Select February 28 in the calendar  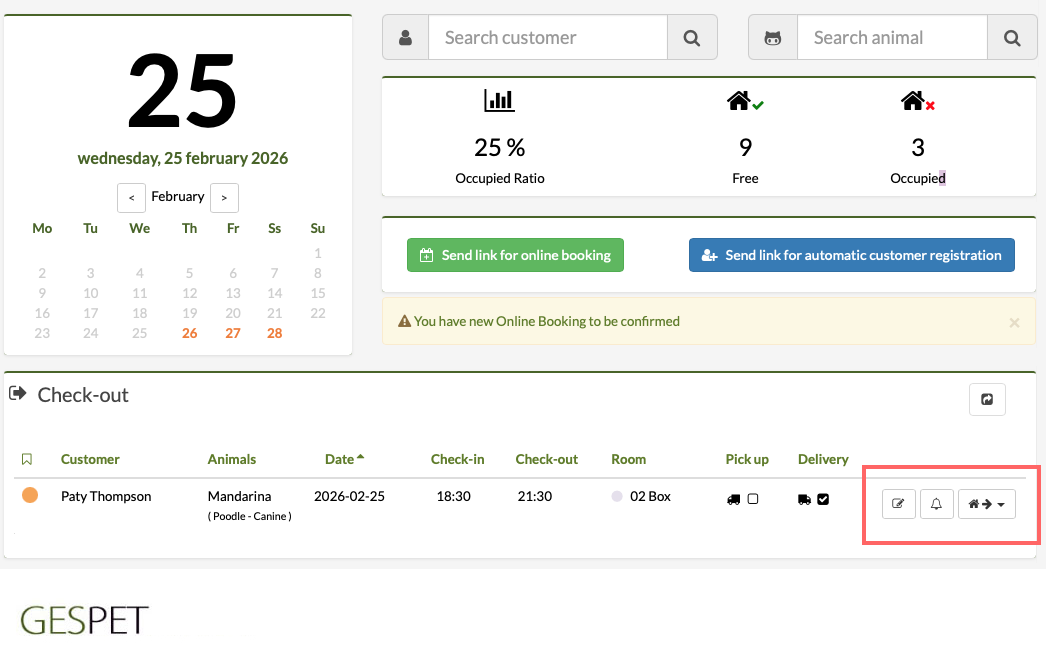tap(274, 333)
